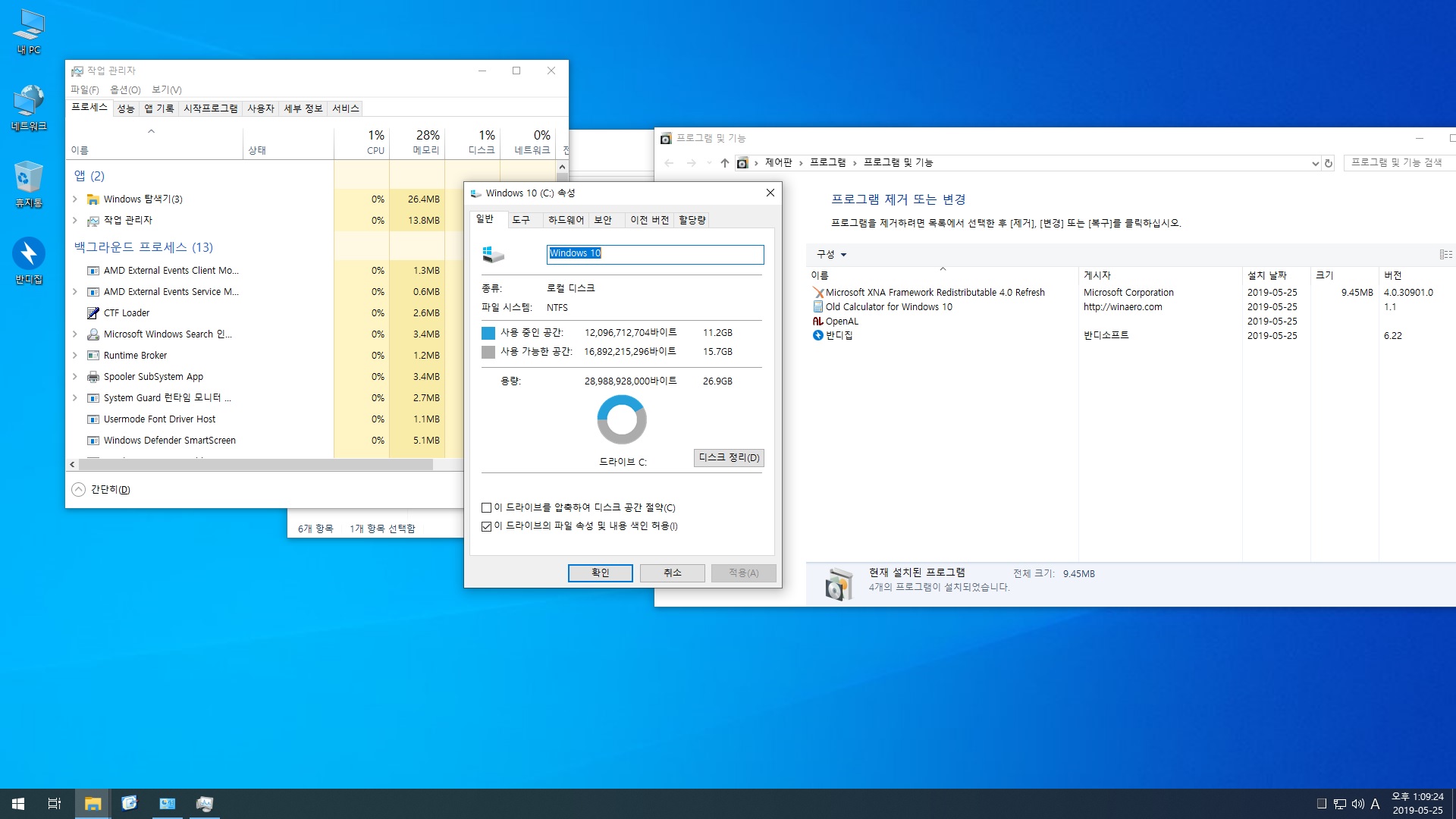Toggle compress this drive checkbox

click(x=486, y=508)
